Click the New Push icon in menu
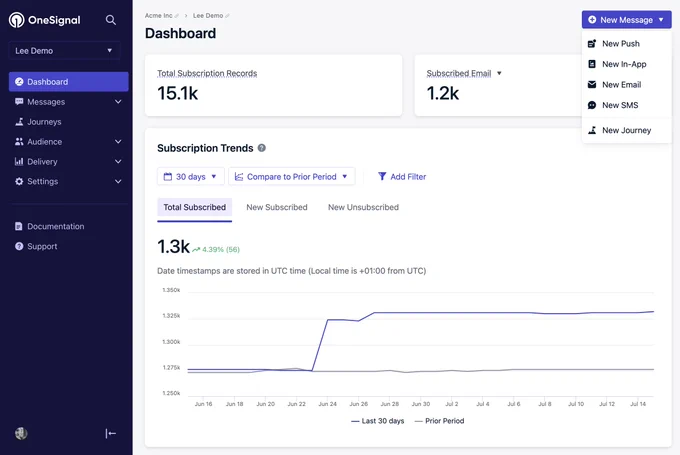The image size is (680, 455). tap(592, 43)
